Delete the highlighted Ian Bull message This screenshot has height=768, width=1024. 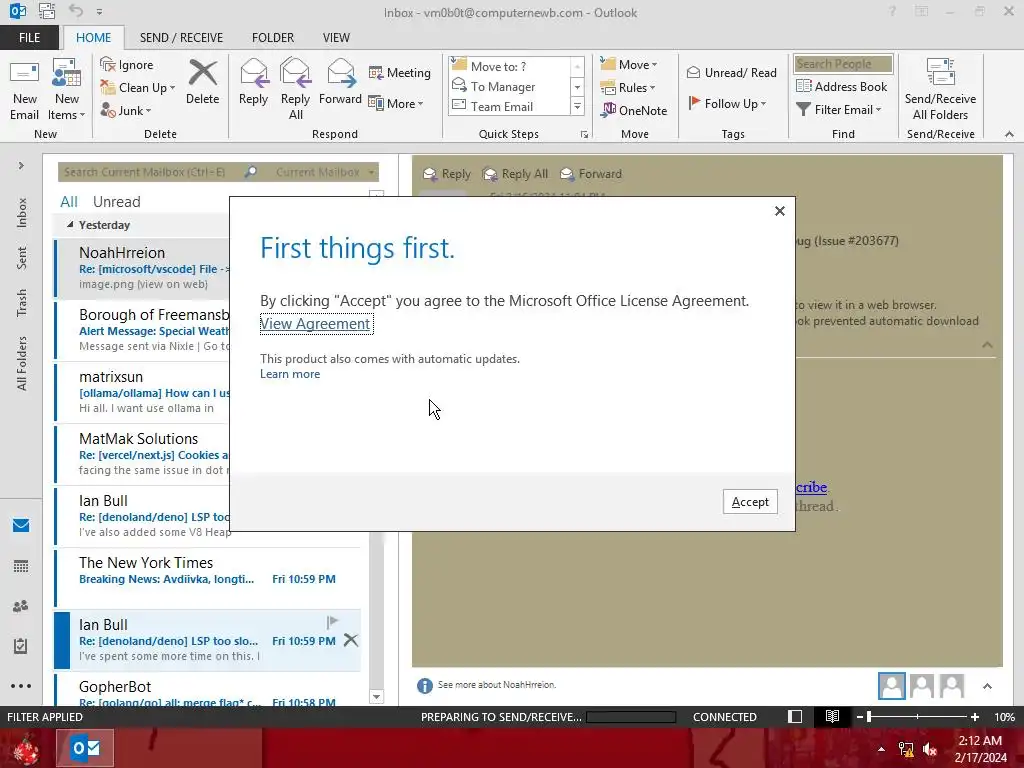point(351,640)
